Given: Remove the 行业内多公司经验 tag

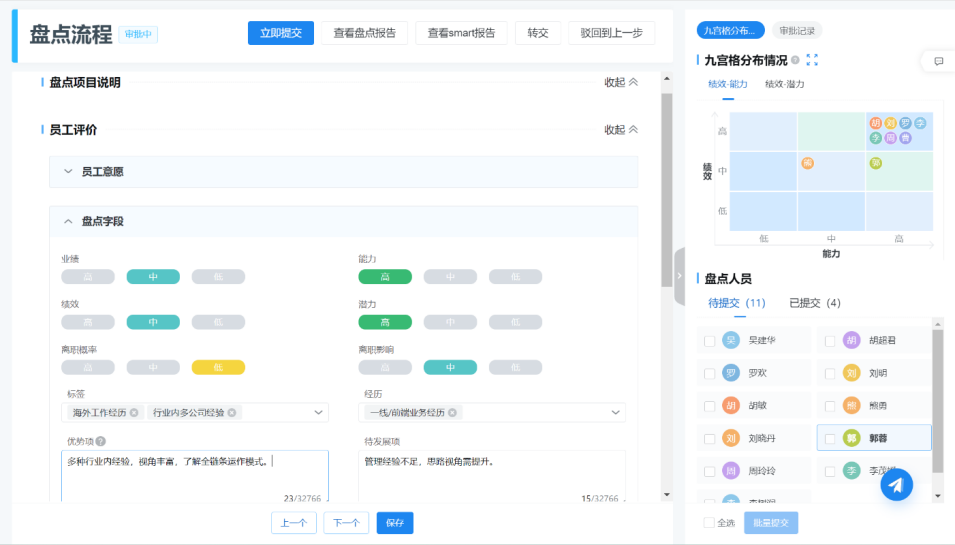Looking at the screenshot, I should 232,413.
